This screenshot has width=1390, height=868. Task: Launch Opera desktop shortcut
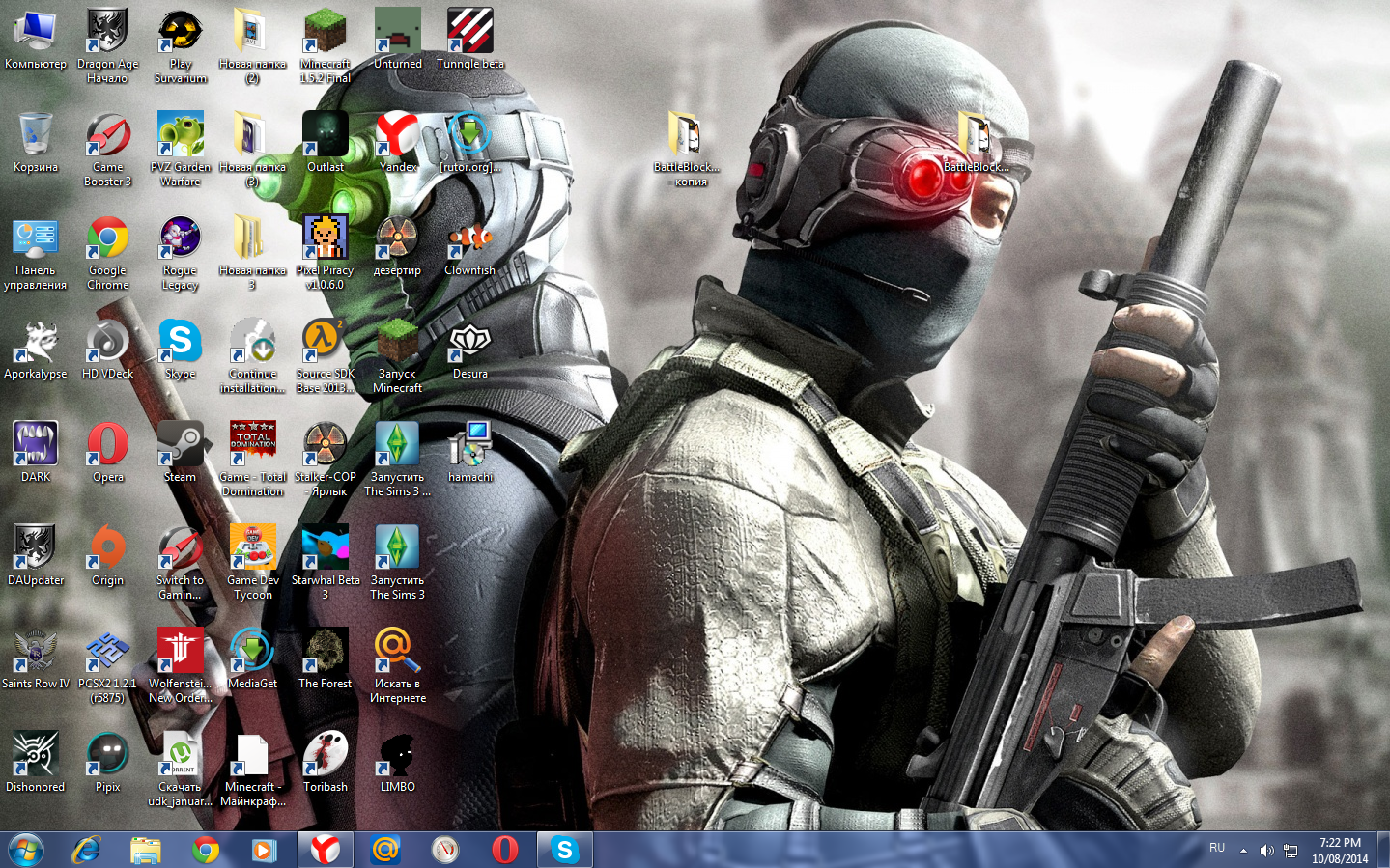[x=107, y=452]
